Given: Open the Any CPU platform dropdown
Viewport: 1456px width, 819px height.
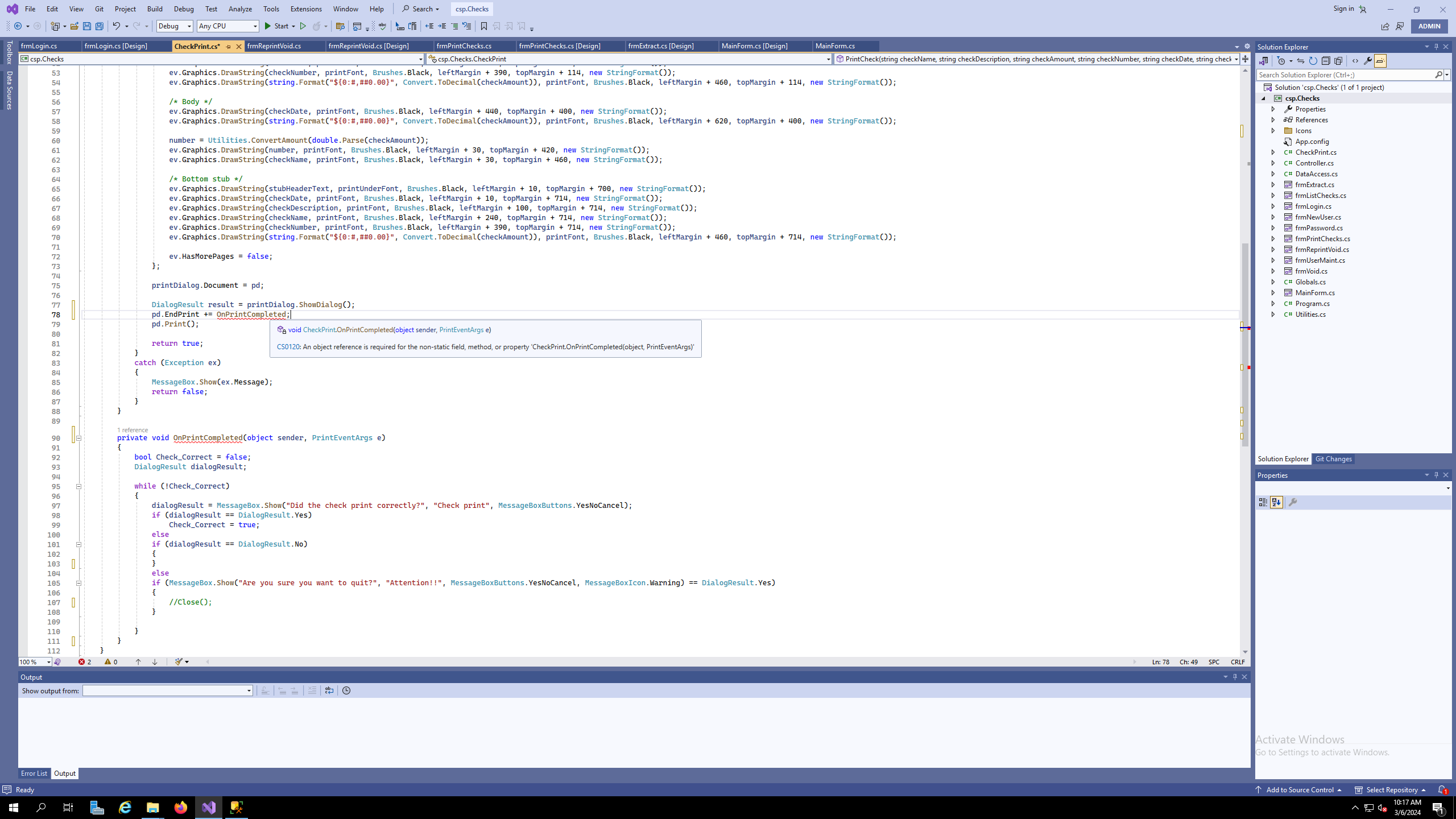Looking at the screenshot, I should [x=227, y=26].
